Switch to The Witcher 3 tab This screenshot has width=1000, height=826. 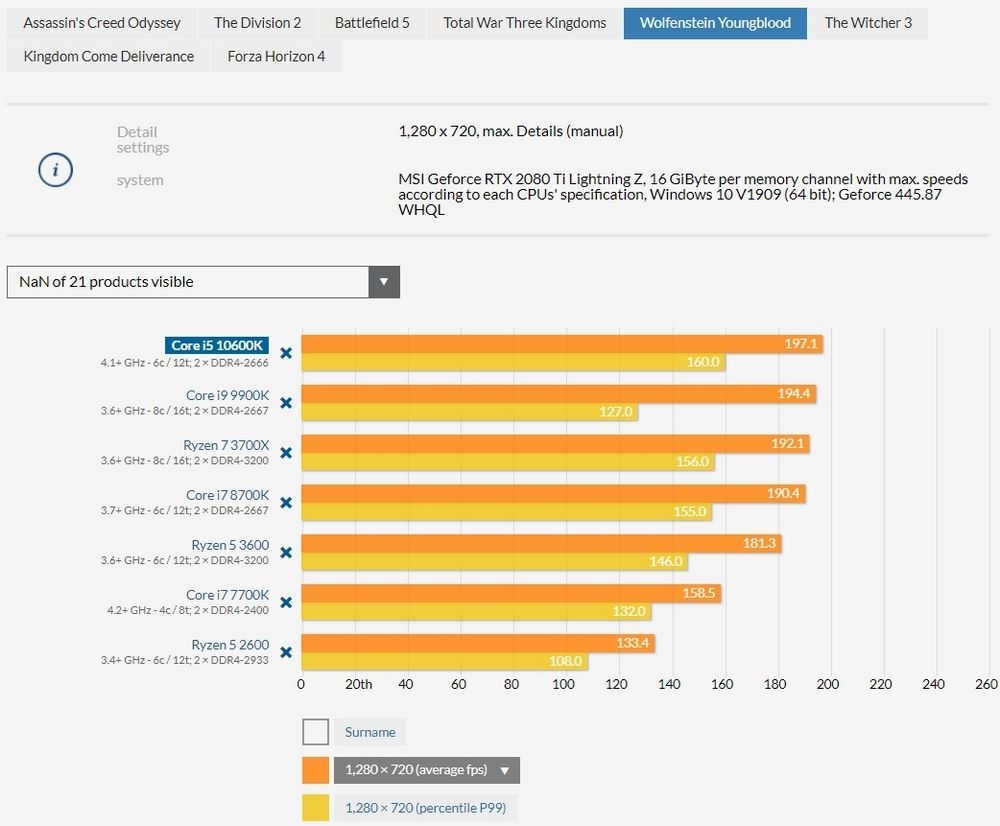867,23
